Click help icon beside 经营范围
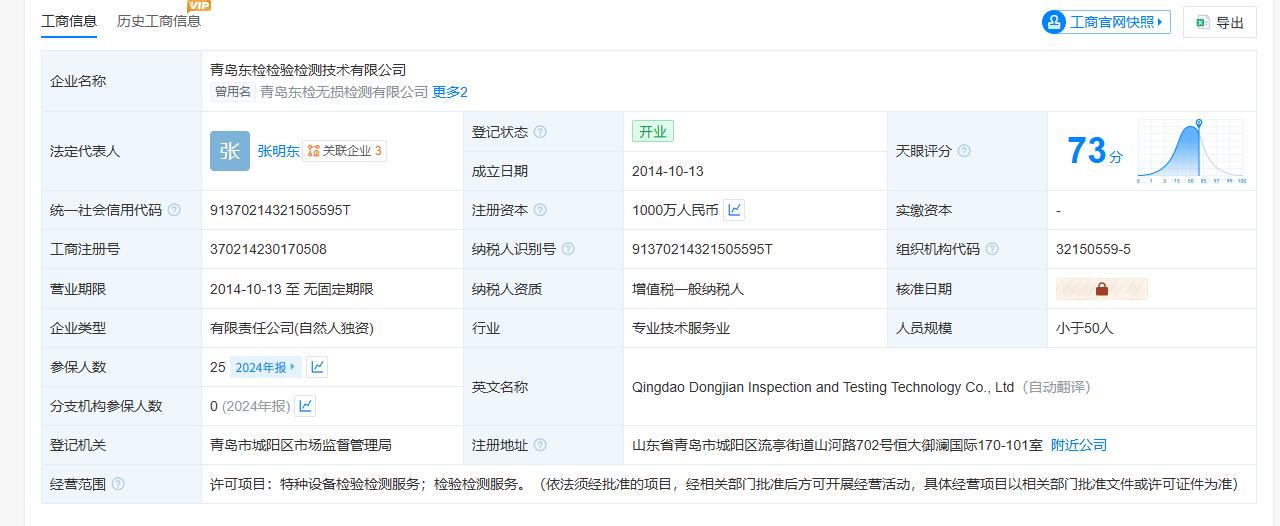 (x=118, y=484)
